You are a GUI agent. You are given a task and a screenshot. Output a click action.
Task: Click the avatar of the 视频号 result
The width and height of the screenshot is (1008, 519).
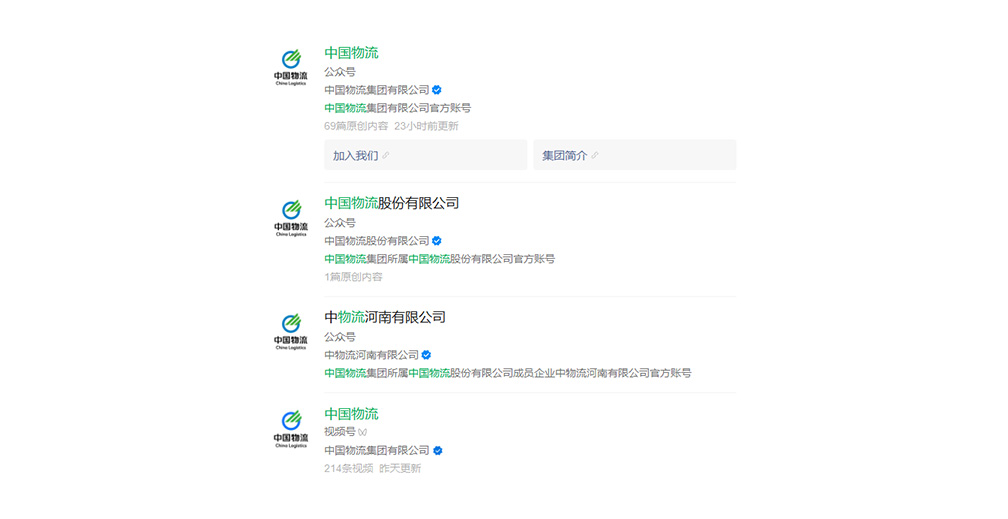[x=291, y=429]
